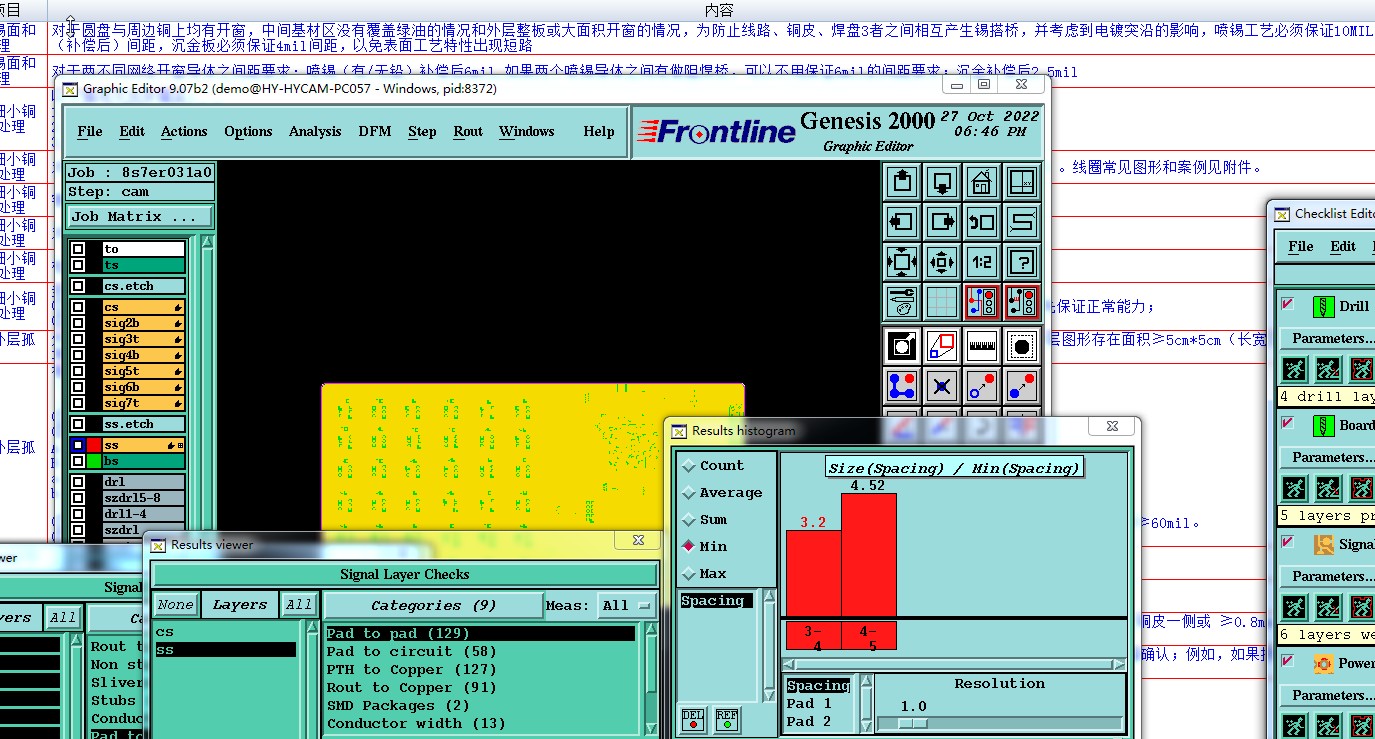Click the None button in Results viewer
Viewport: 1375px width, 739px height.
pyautogui.click(x=176, y=605)
